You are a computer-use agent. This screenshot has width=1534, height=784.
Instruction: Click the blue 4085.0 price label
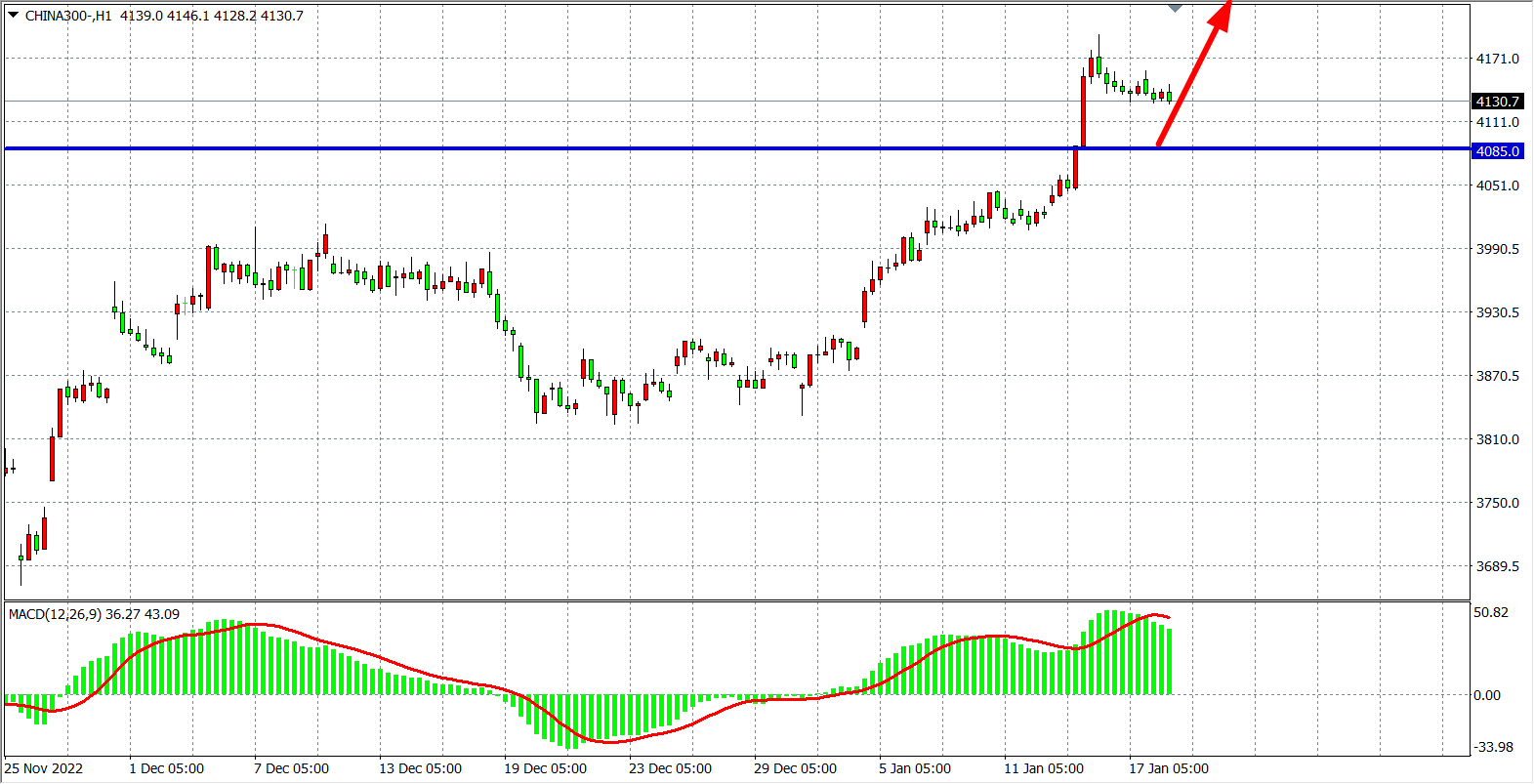point(1497,151)
